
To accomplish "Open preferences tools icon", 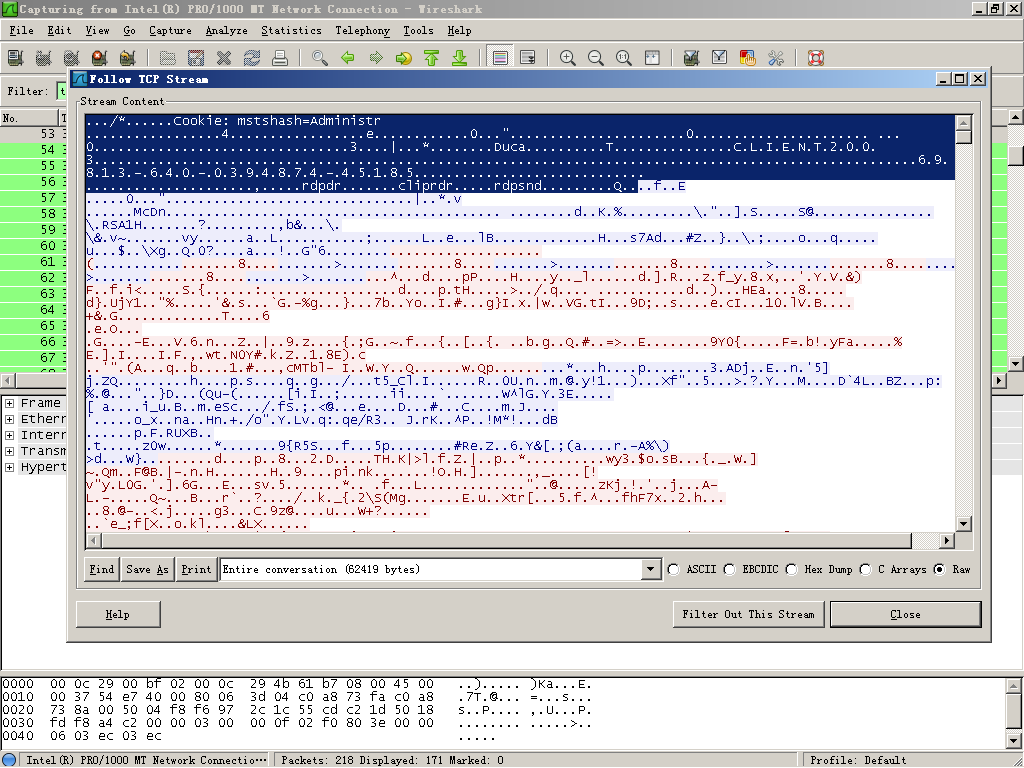I will click(775, 58).
